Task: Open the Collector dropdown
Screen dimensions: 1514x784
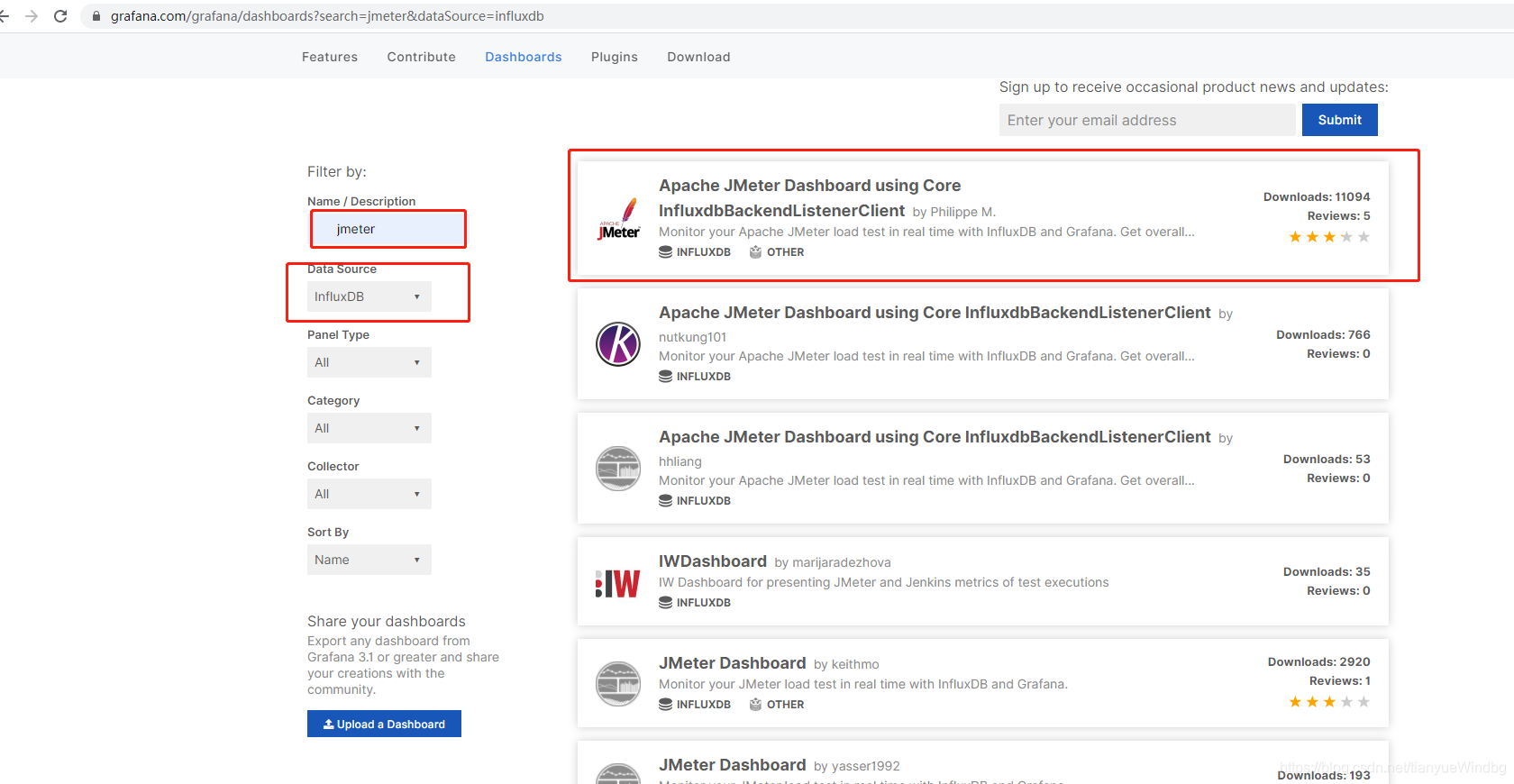Action: [369, 494]
